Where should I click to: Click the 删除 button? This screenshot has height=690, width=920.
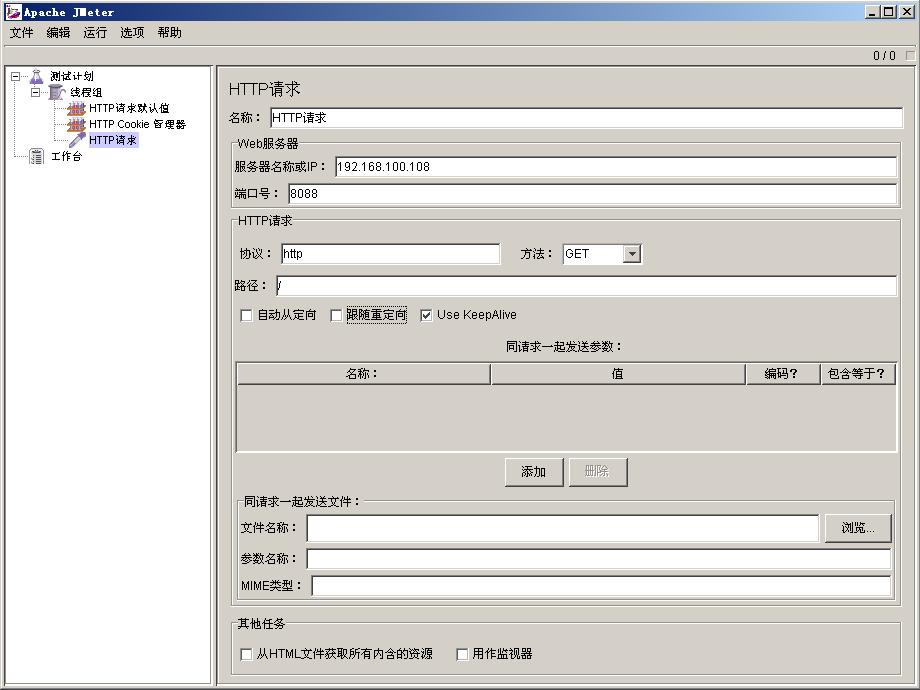coord(598,472)
